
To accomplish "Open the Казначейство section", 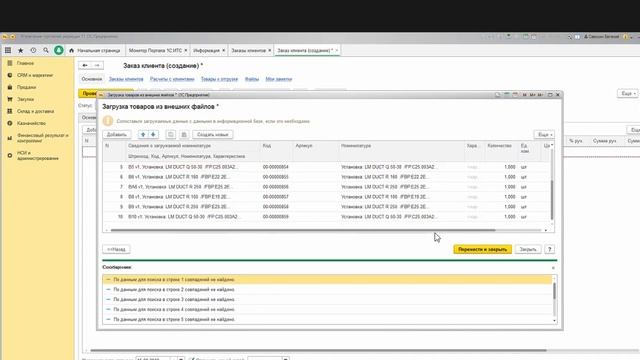I will (x=31, y=123).
